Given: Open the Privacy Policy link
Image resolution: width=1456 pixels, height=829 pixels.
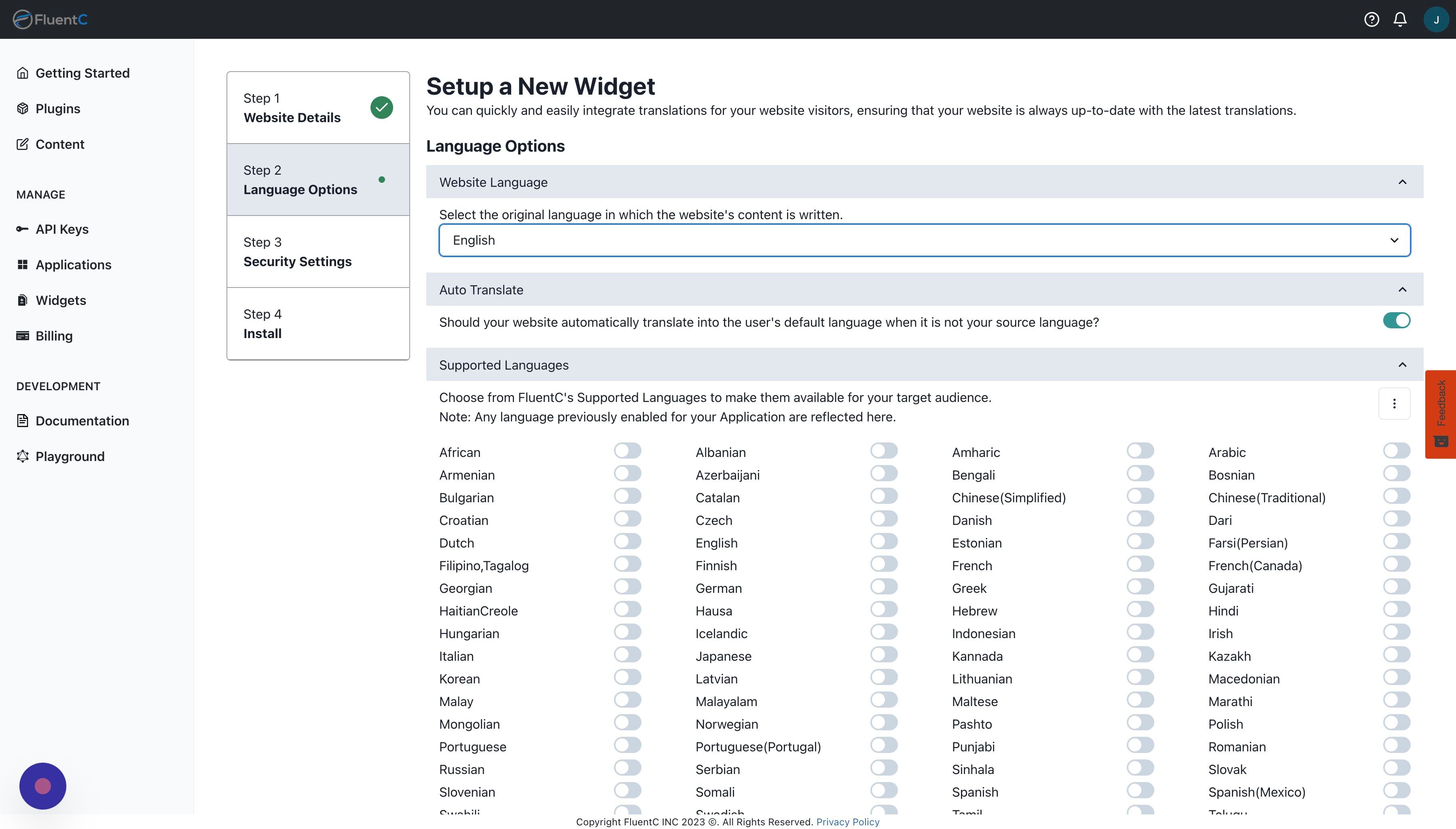Looking at the screenshot, I should click(x=847, y=822).
